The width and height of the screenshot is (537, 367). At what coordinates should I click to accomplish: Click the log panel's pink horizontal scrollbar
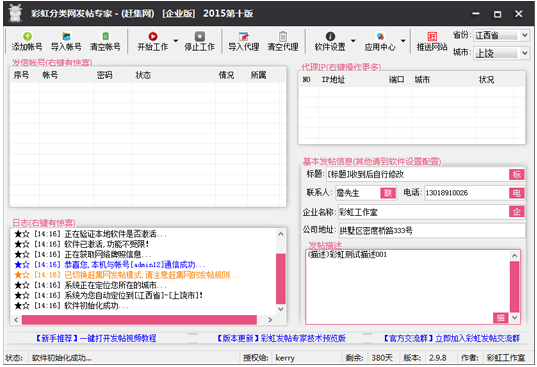tap(139, 320)
